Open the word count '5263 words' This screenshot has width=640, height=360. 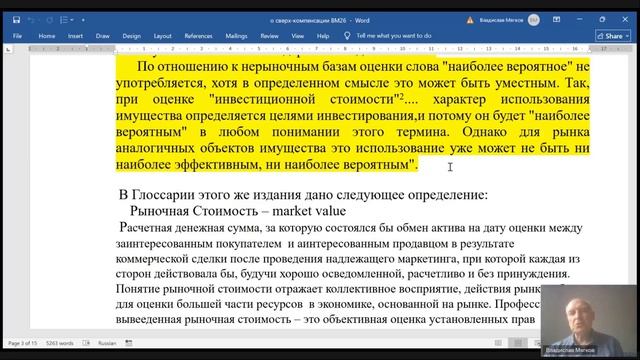point(60,343)
